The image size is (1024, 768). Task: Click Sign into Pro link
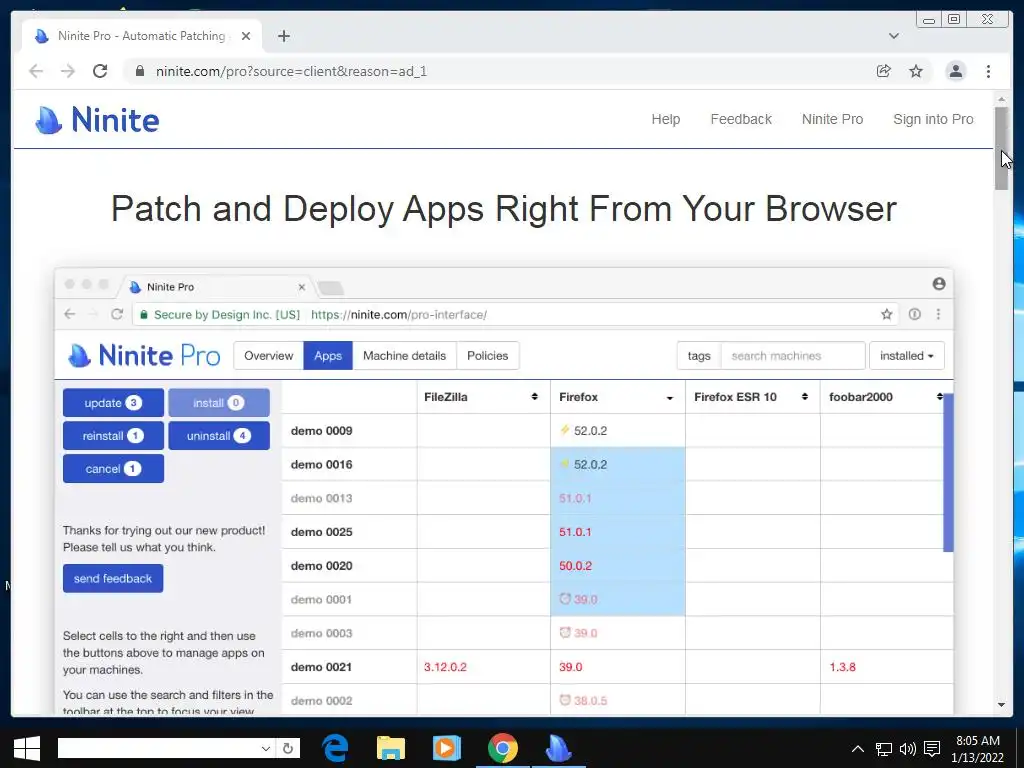point(933,120)
